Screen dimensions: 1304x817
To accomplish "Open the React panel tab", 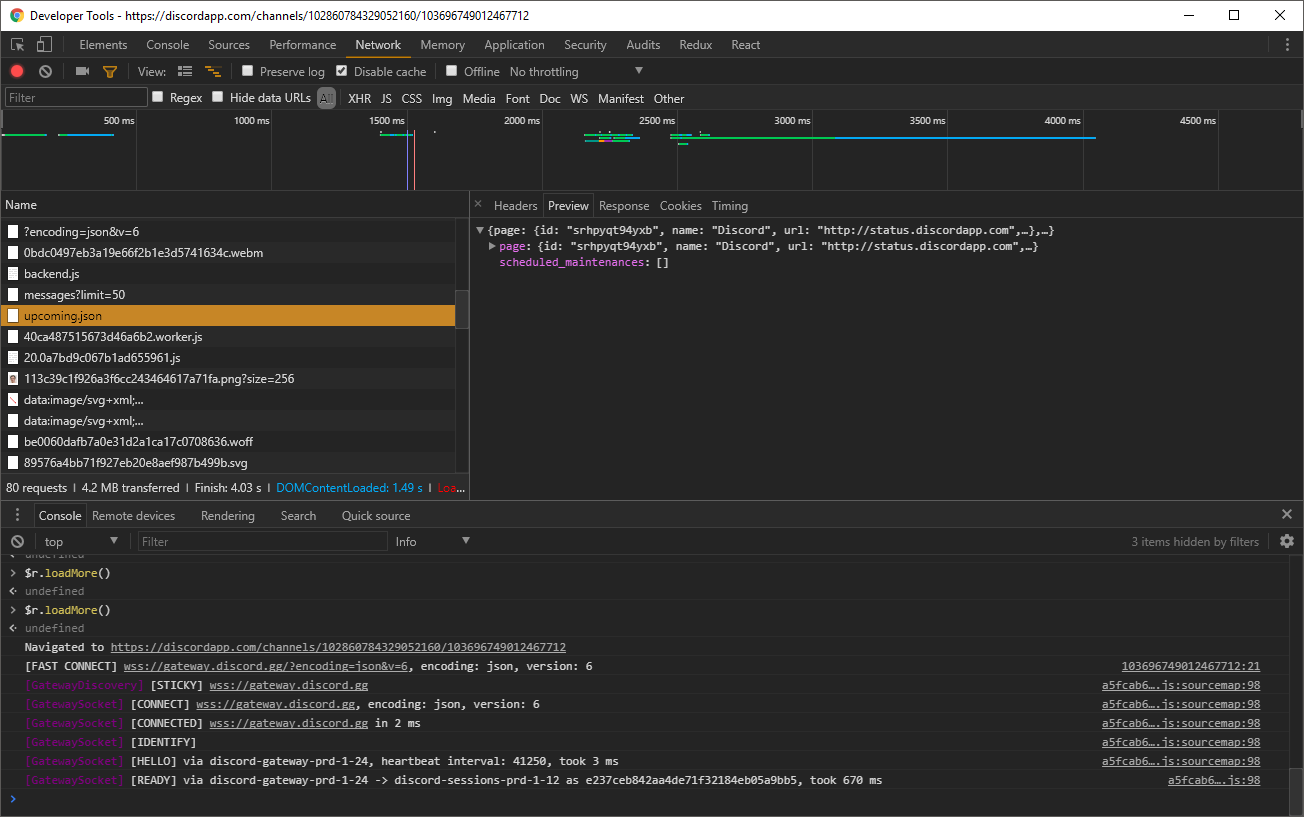I will click(745, 45).
